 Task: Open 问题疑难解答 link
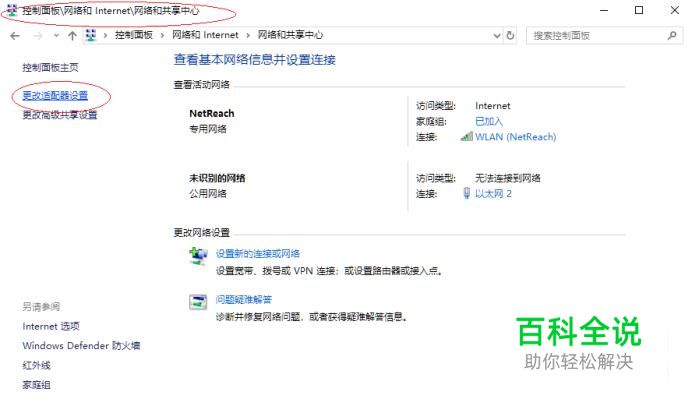[244, 300]
